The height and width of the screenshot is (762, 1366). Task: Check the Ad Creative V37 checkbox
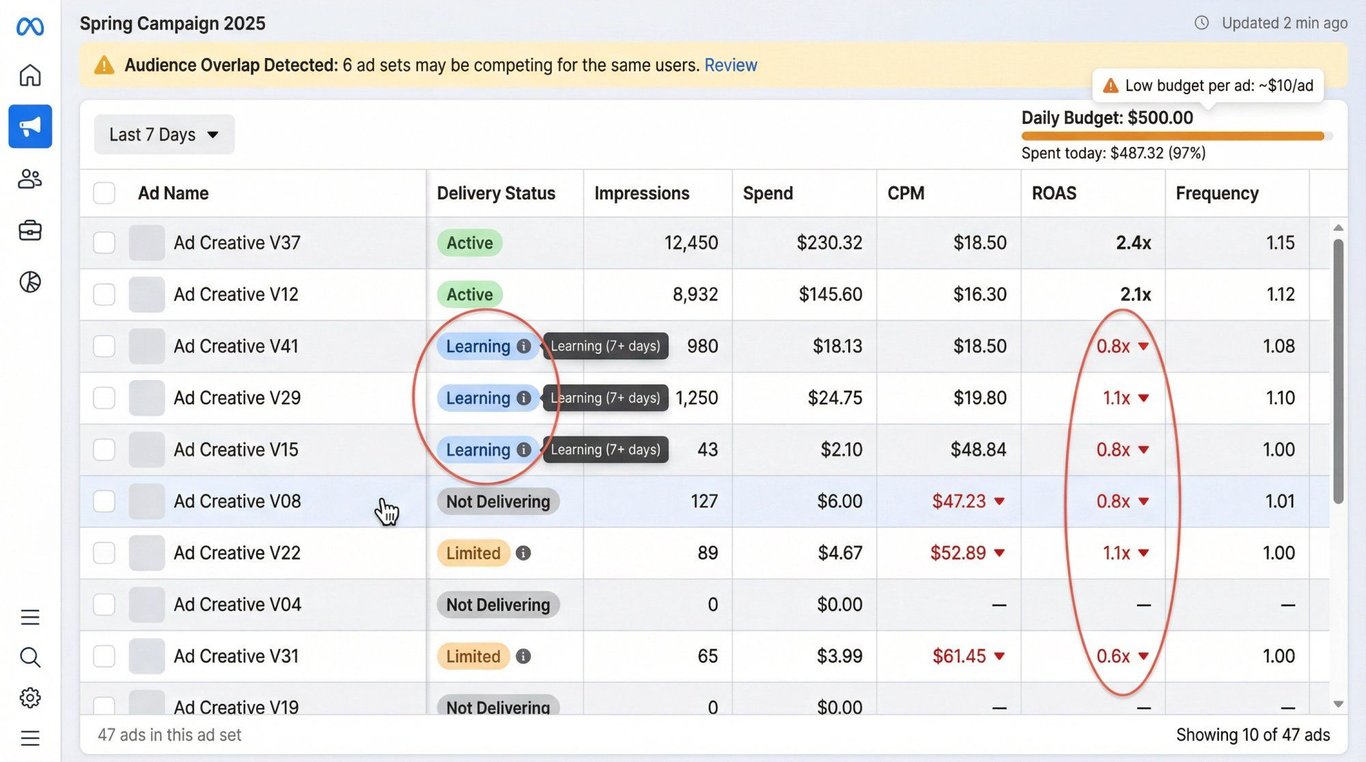click(x=104, y=243)
